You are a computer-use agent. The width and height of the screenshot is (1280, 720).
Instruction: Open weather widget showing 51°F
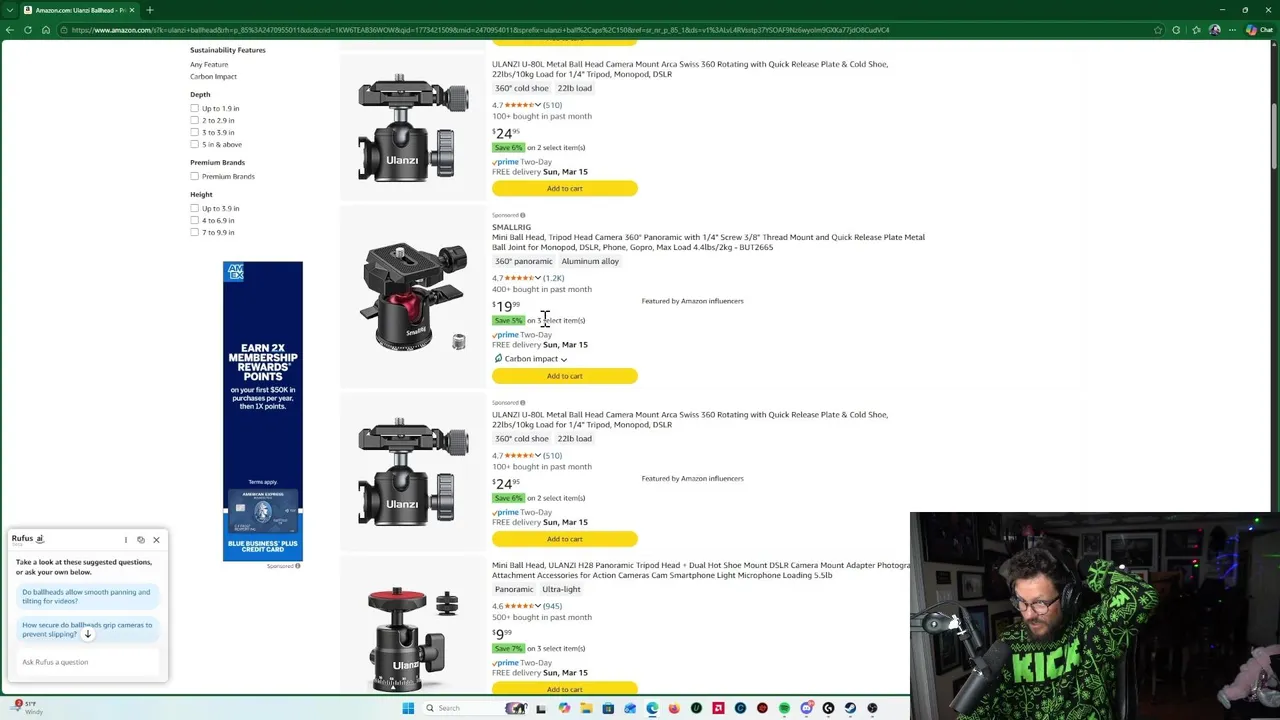click(28, 708)
